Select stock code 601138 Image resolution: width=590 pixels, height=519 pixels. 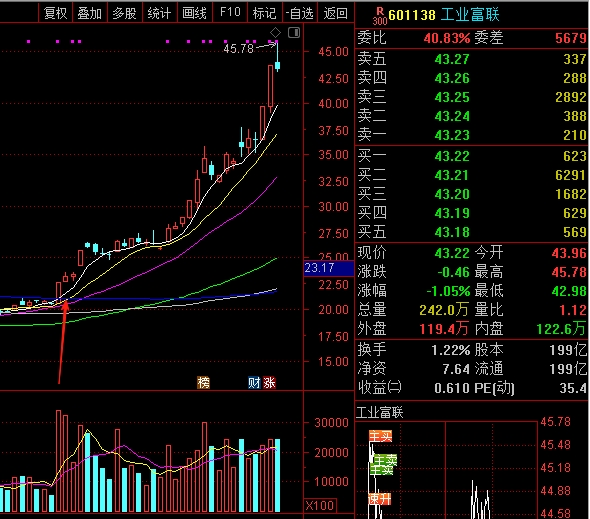[412, 15]
